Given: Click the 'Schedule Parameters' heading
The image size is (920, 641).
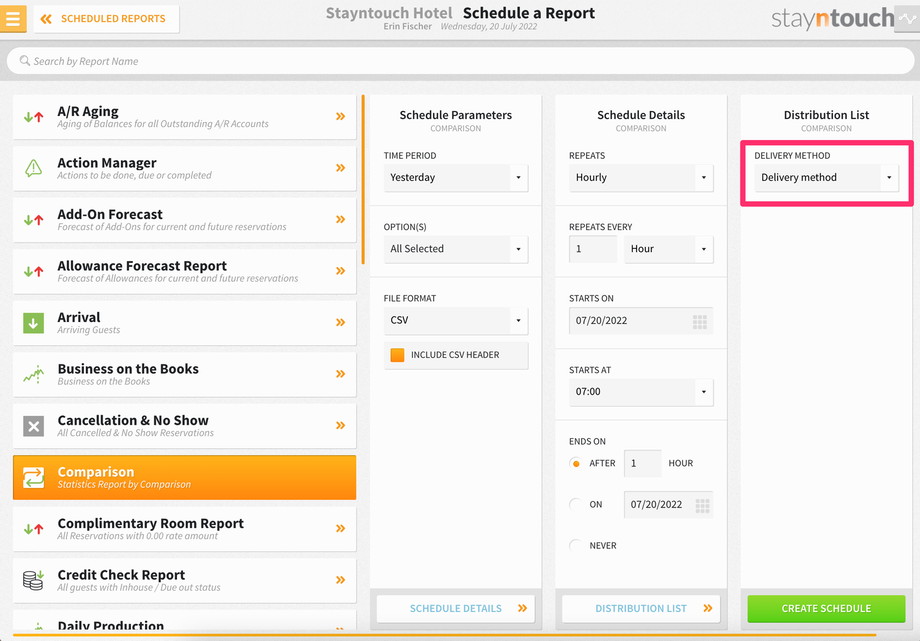Looking at the screenshot, I should coord(456,115).
